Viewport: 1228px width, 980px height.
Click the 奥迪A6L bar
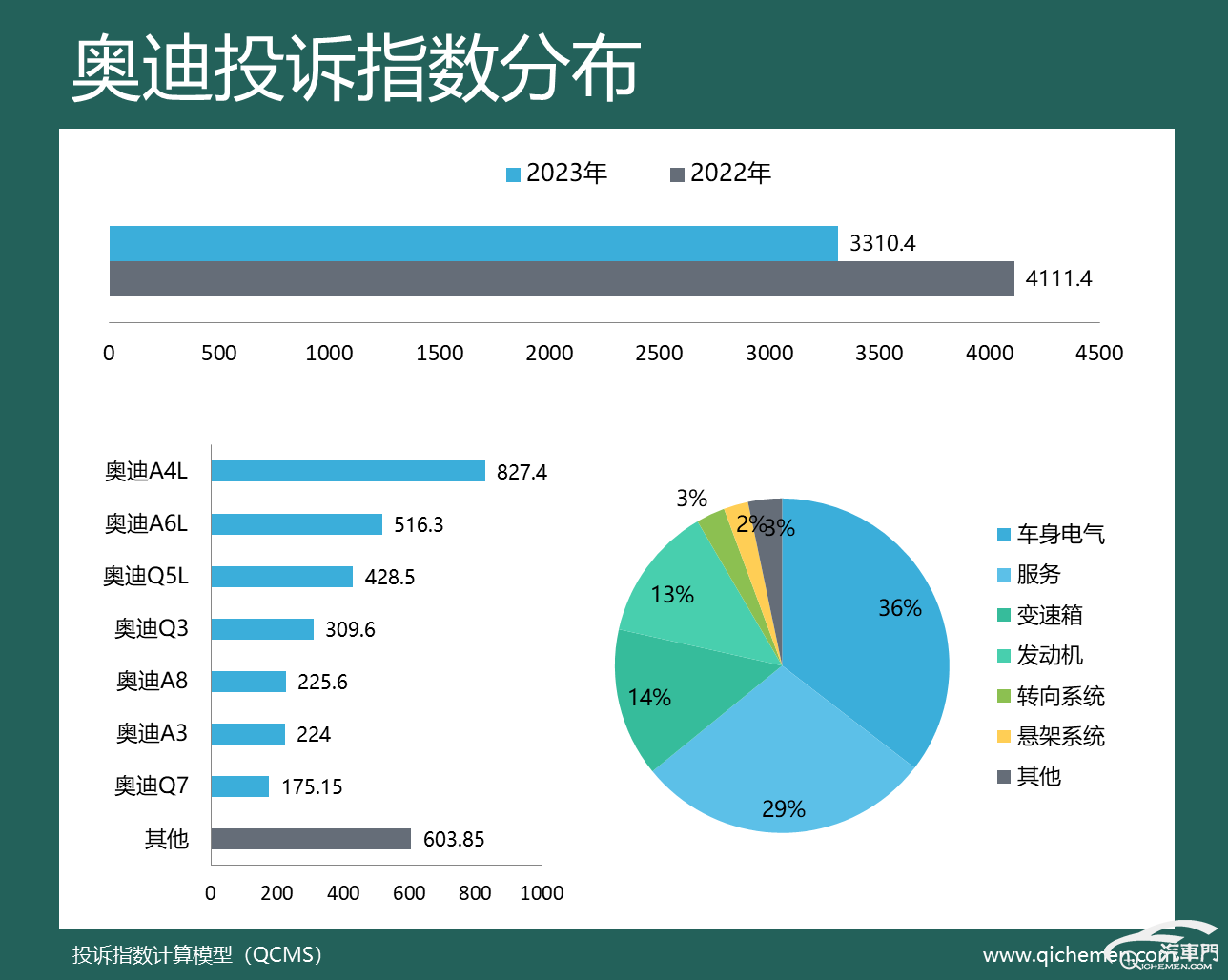pos(297,523)
